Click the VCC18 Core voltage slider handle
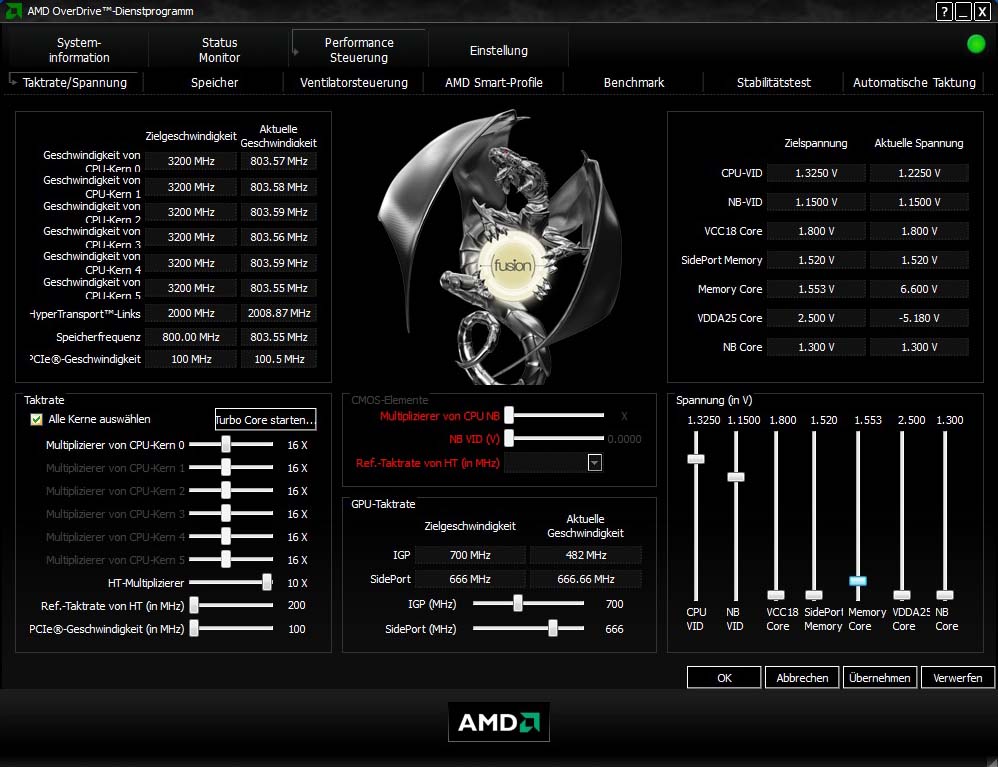This screenshot has height=767, width=998. [x=776, y=595]
